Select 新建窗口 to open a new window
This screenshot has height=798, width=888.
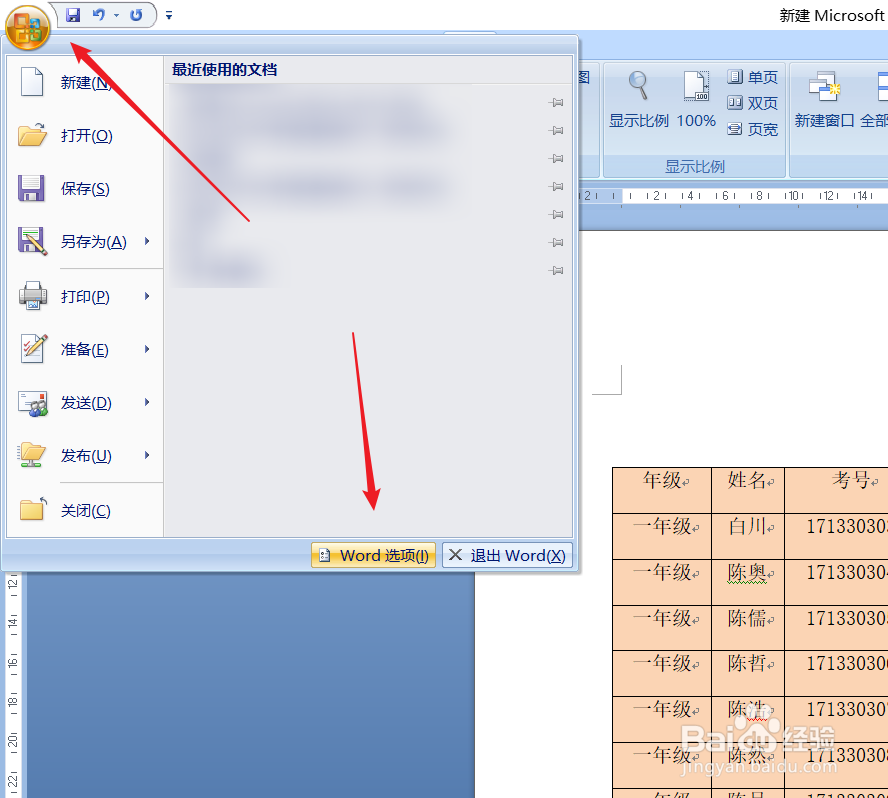pyautogui.click(x=822, y=97)
